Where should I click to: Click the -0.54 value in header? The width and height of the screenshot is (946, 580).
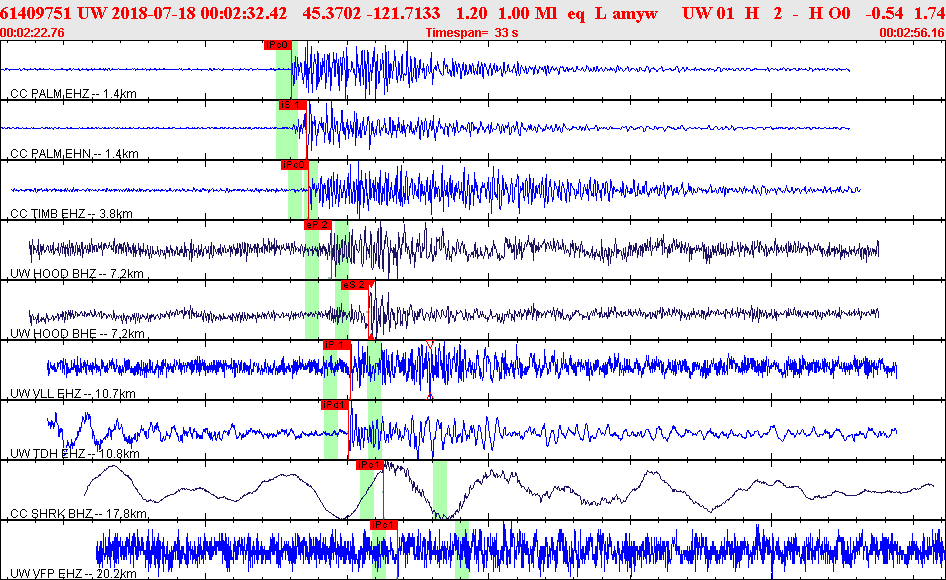pyautogui.click(x=884, y=13)
